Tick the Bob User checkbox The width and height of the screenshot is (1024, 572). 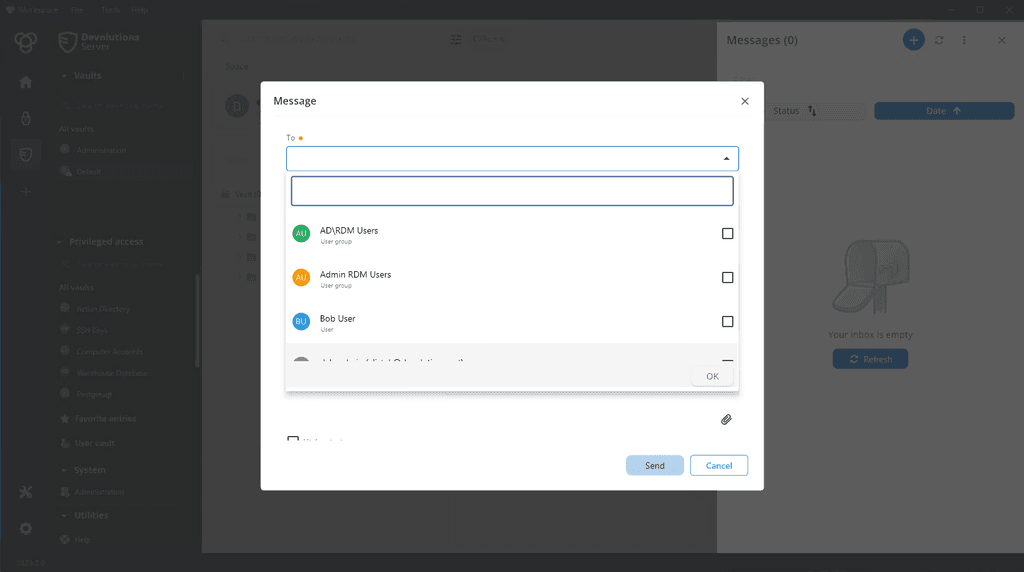click(727, 321)
